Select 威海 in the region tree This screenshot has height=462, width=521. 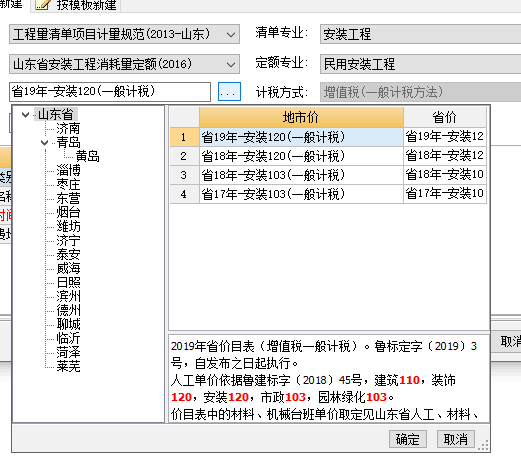coord(68,268)
